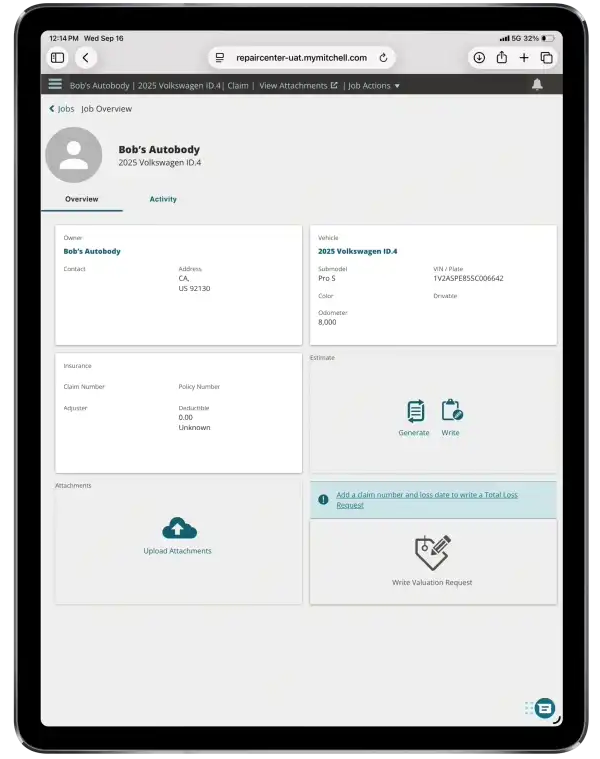The height and width of the screenshot is (759, 600).
Task: Expand the Job Actions dropdown
Action: click(x=374, y=86)
